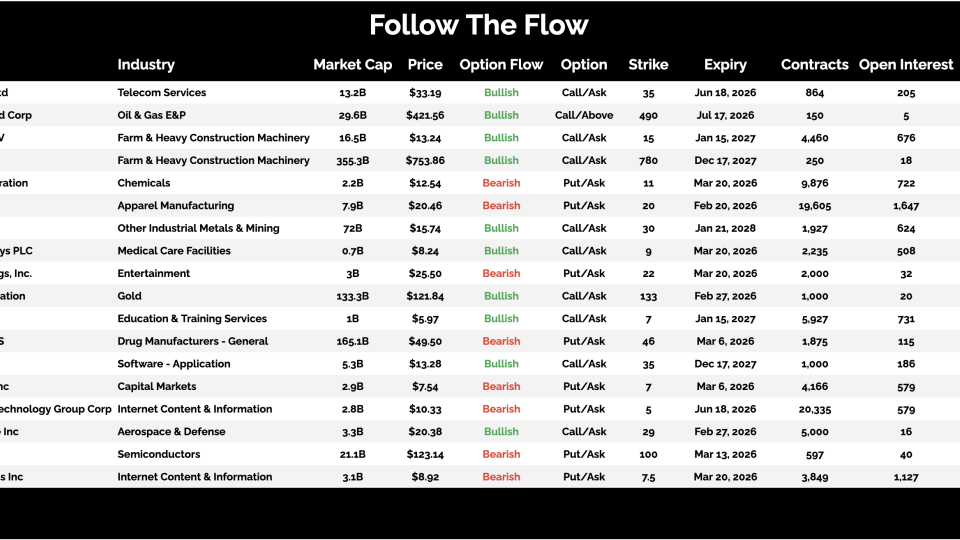Click the $753.86 price cell
Screen dimensions: 960x540
425,161
